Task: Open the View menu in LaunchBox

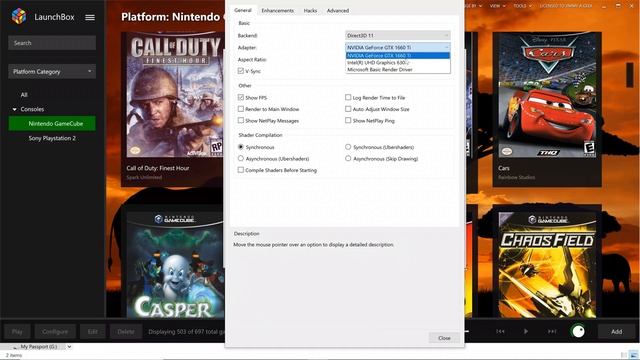Action: point(497,6)
